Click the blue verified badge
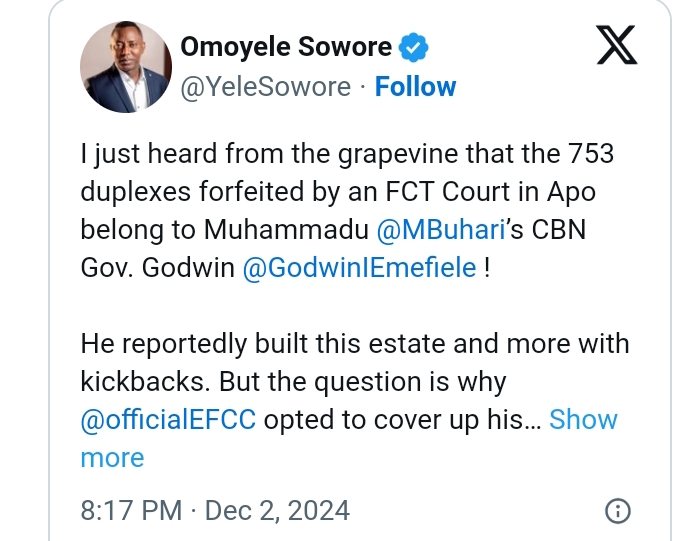Image resolution: width=695 pixels, height=541 pixels. click(x=412, y=47)
